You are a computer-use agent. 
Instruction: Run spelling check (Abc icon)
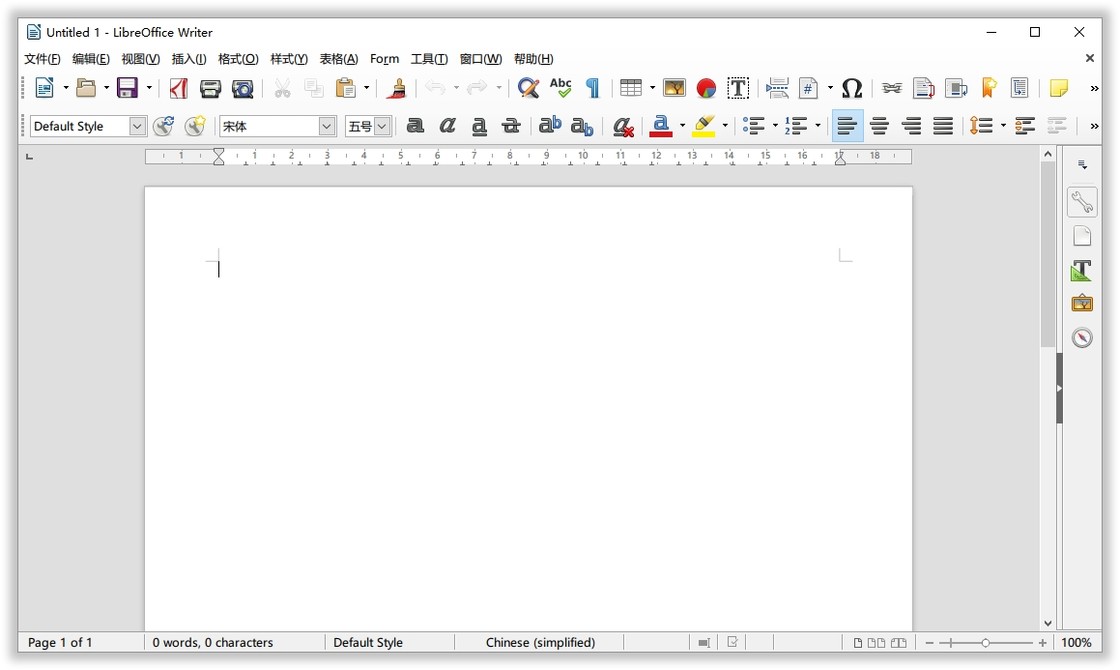561,88
